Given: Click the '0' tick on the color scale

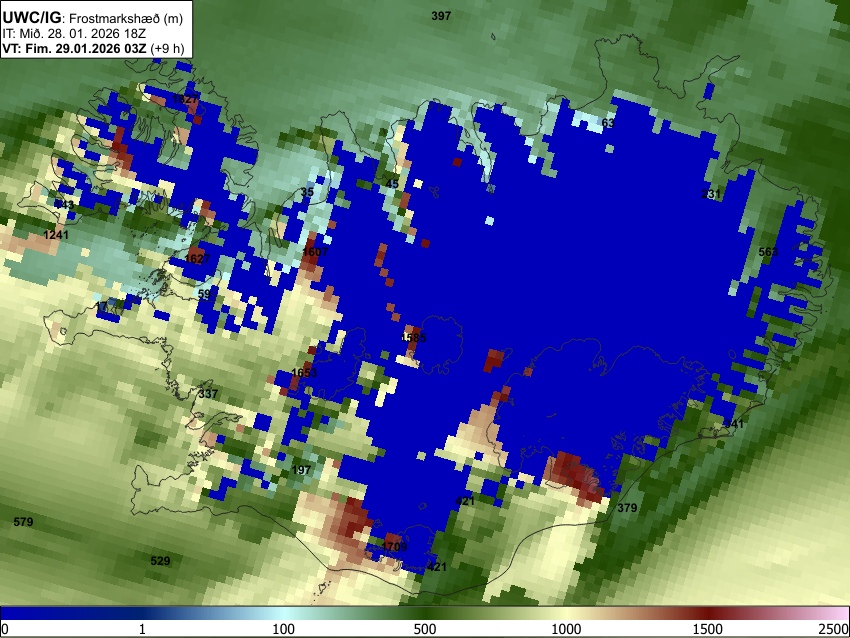Looking at the screenshot, I should 5,629.
